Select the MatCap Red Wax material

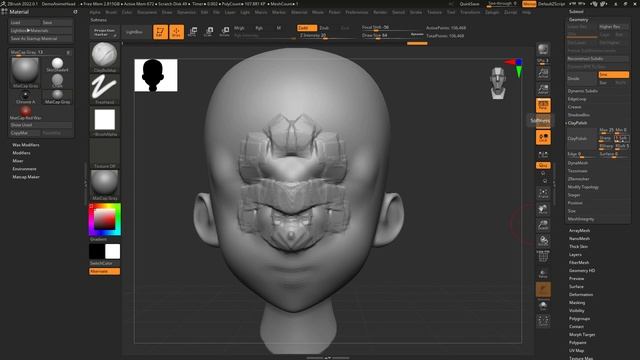click(25, 113)
